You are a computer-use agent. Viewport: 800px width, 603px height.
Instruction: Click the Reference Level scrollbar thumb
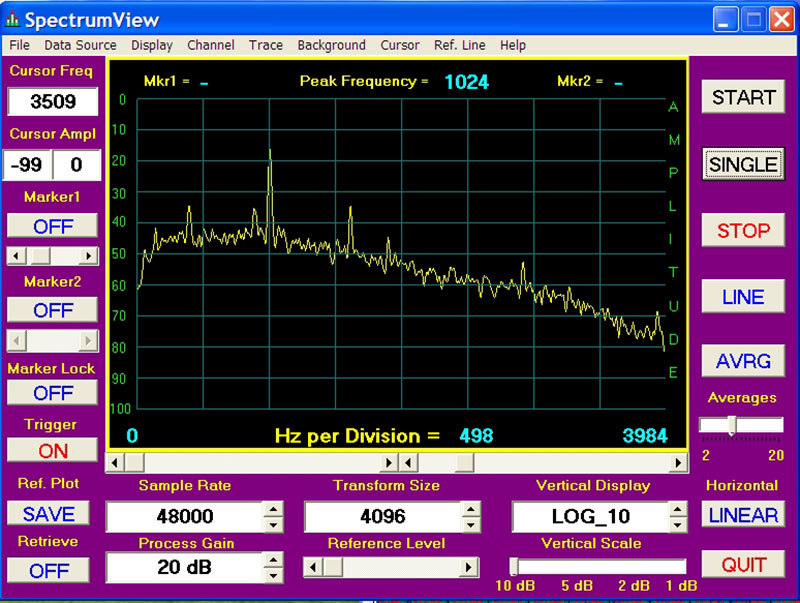[333, 567]
